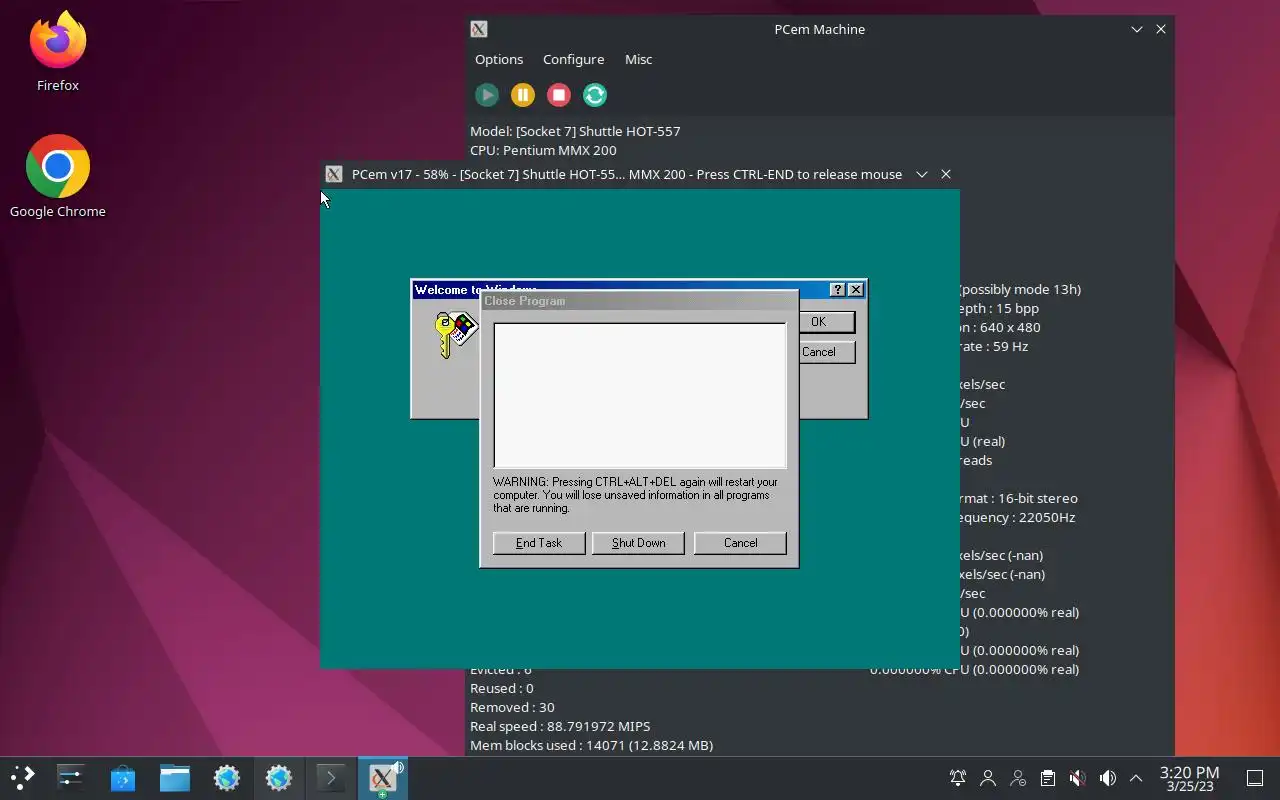
Task: Click the help question mark in Welcome dialog
Action: [x=838, y=290]
